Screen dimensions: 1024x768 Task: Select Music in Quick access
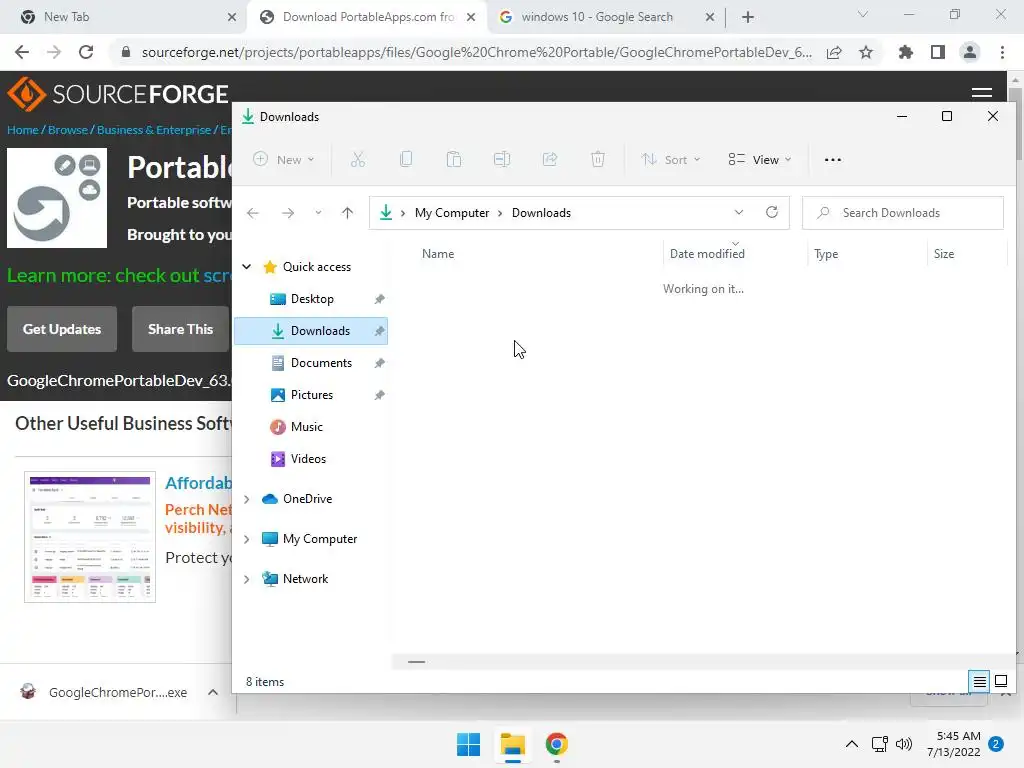click(307, 427)
